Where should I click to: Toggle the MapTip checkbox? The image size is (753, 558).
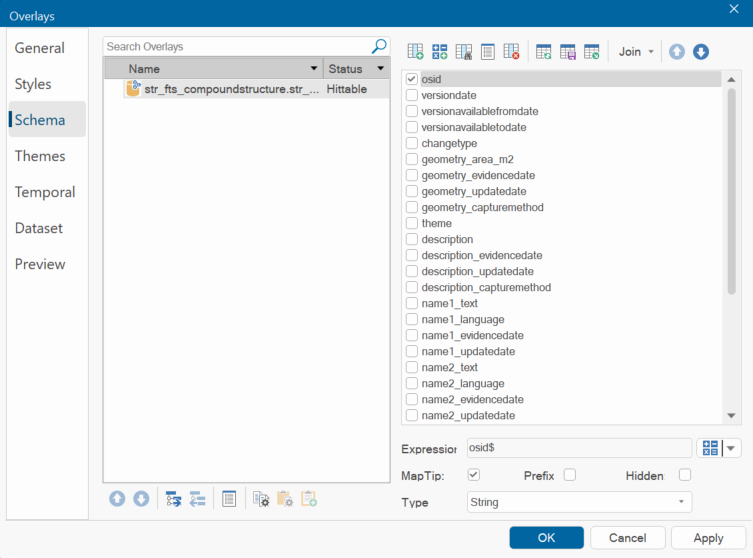point(474,475)
